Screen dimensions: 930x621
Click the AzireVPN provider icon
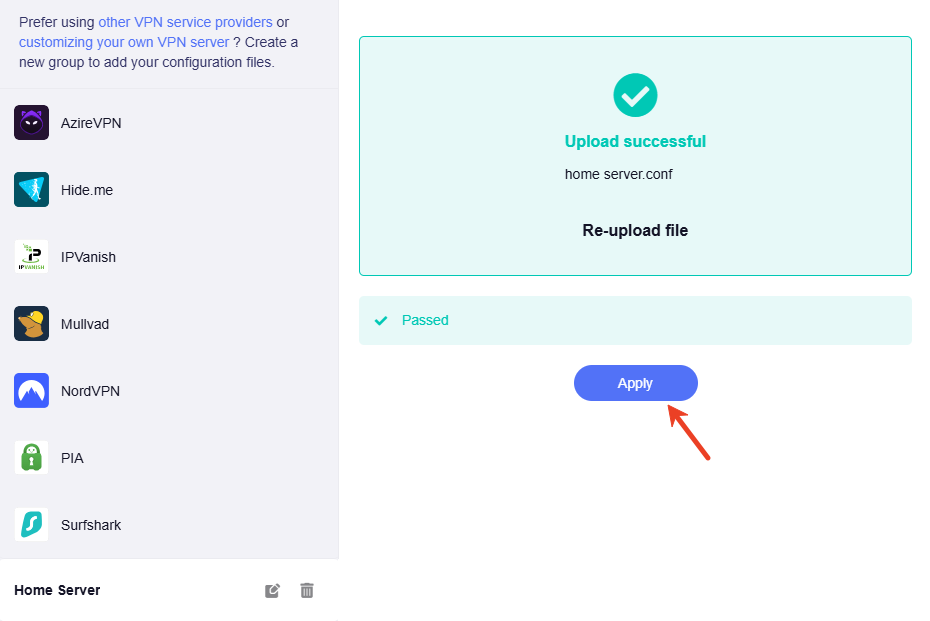[x=31, y=123]
